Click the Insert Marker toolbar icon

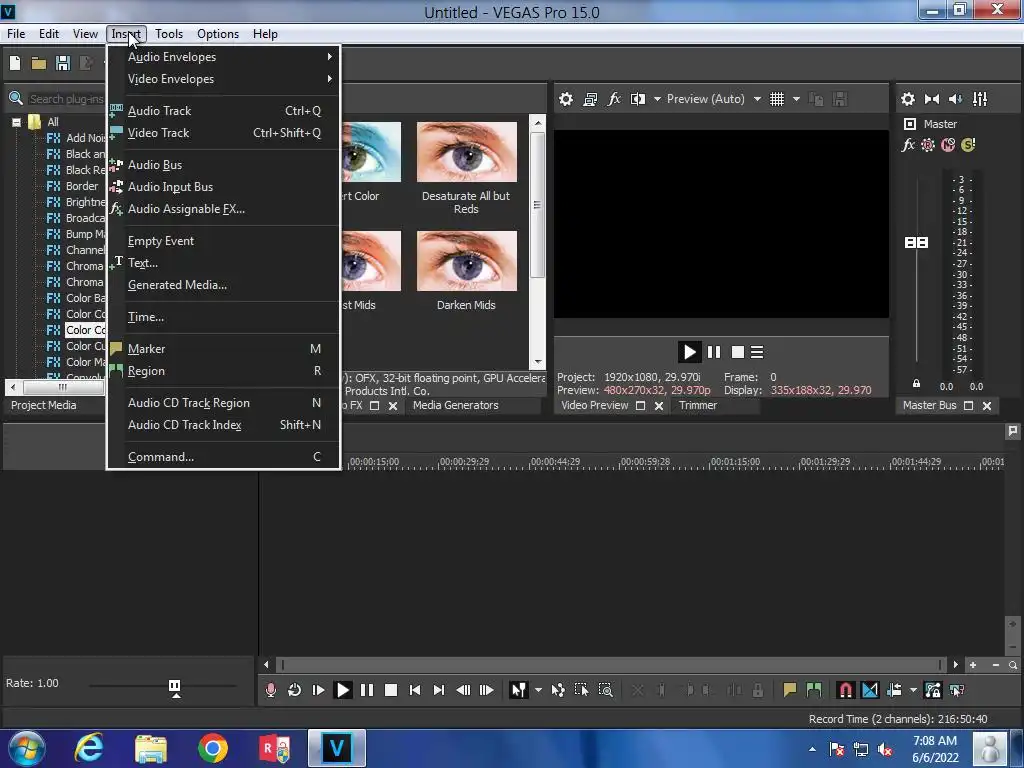[790, 690]
